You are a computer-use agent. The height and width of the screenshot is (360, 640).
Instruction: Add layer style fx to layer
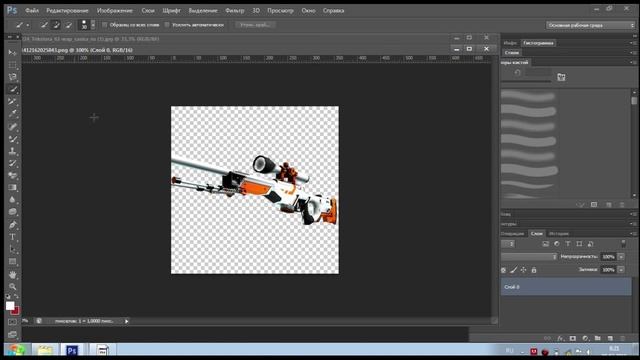[560, 338]
